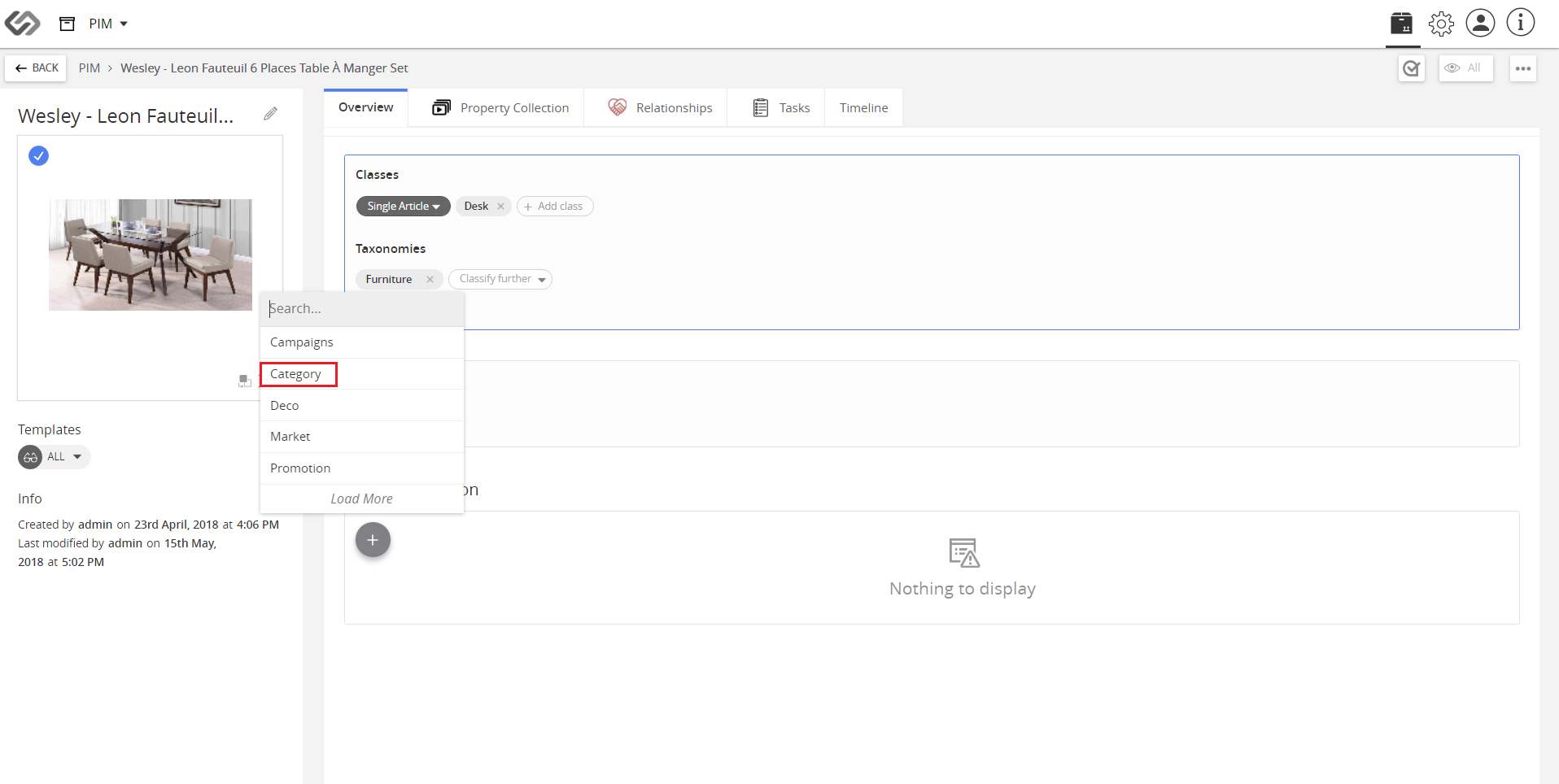Edit product name with pencil icon
Image resolution: width=1559 pixels, height=784 pixels.
tap(270, 114)
